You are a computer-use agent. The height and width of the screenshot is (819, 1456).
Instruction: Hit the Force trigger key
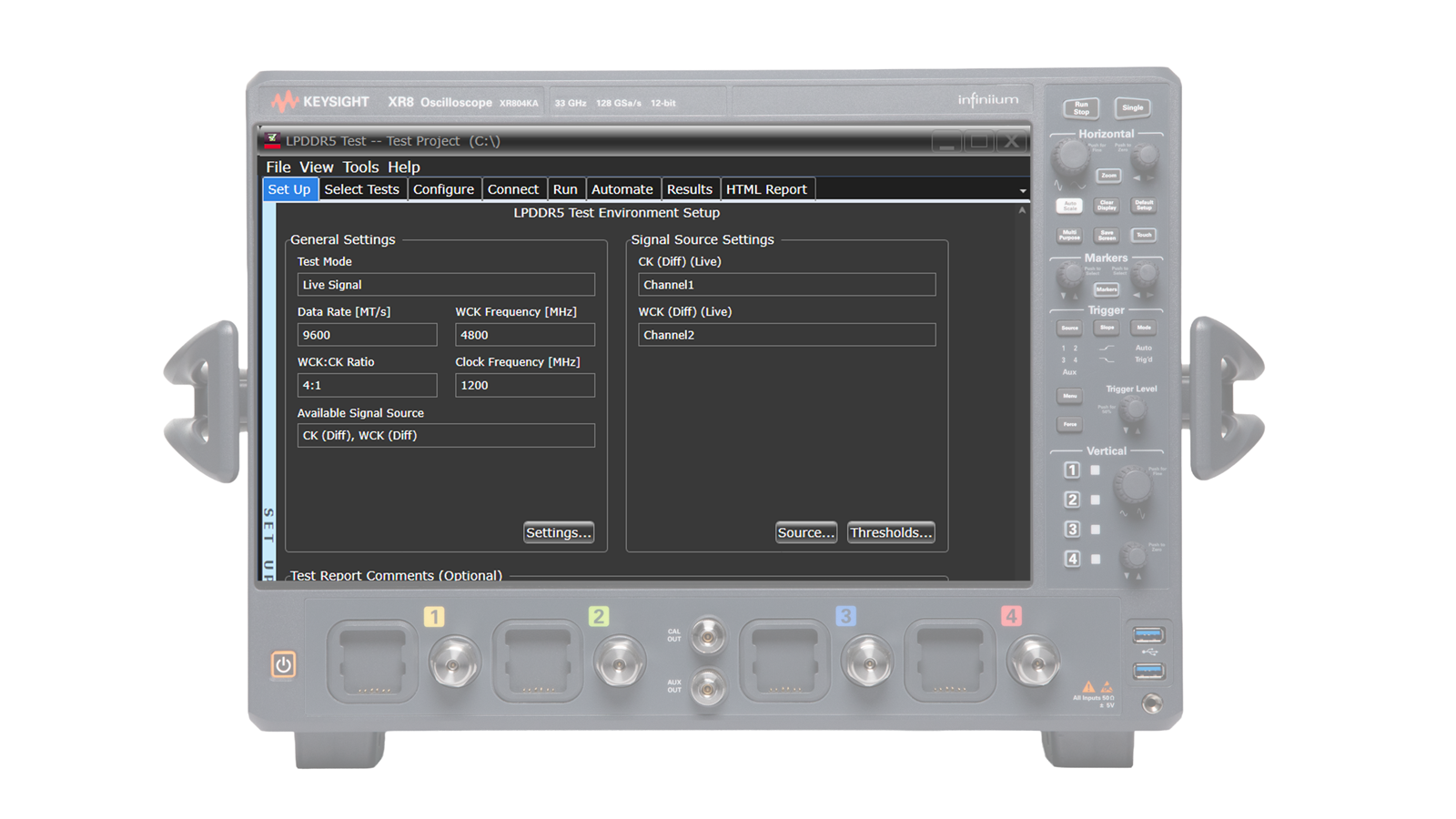coord(1070,424)
